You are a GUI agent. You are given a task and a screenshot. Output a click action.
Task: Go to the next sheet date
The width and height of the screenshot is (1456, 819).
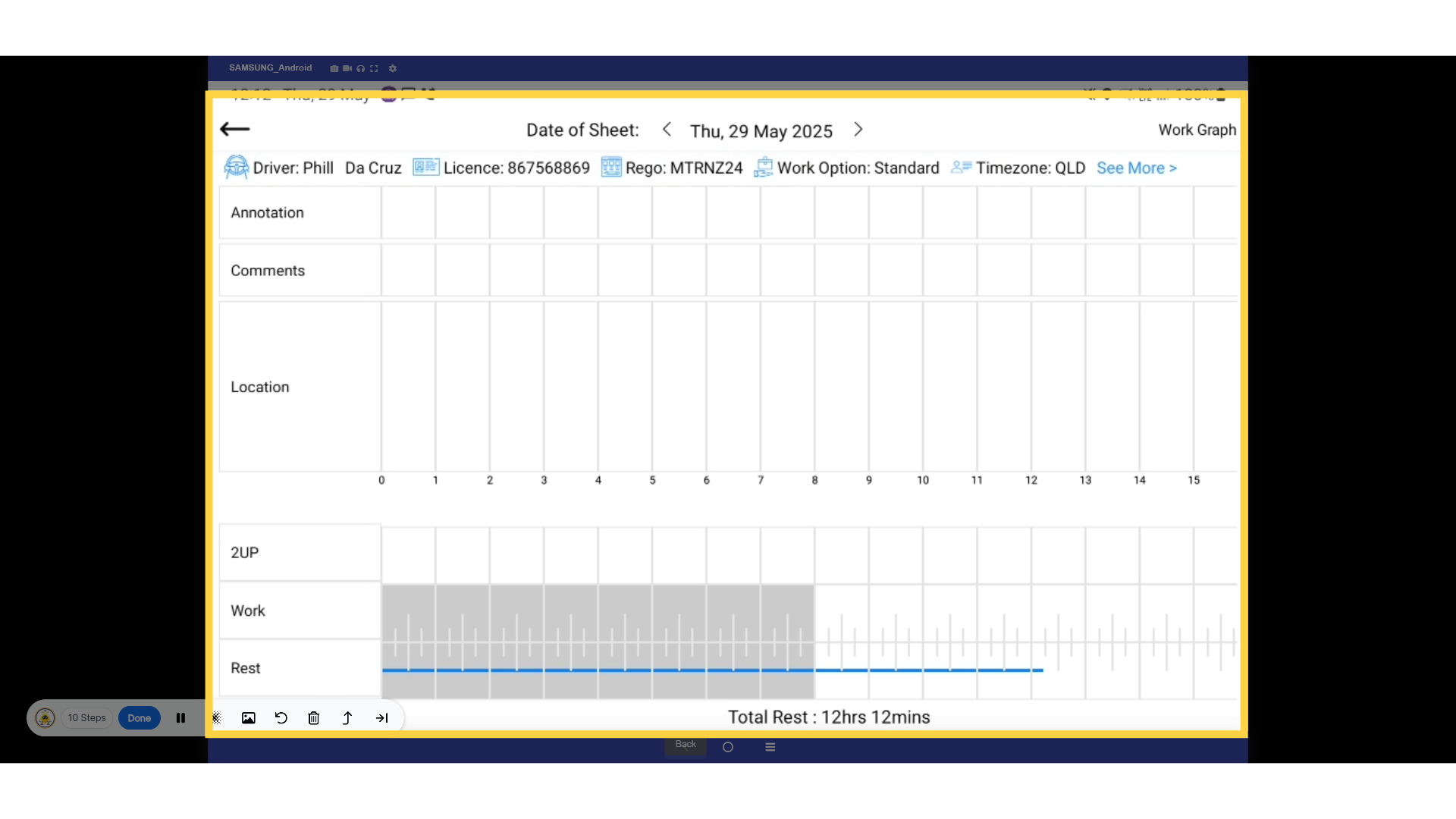858,130
